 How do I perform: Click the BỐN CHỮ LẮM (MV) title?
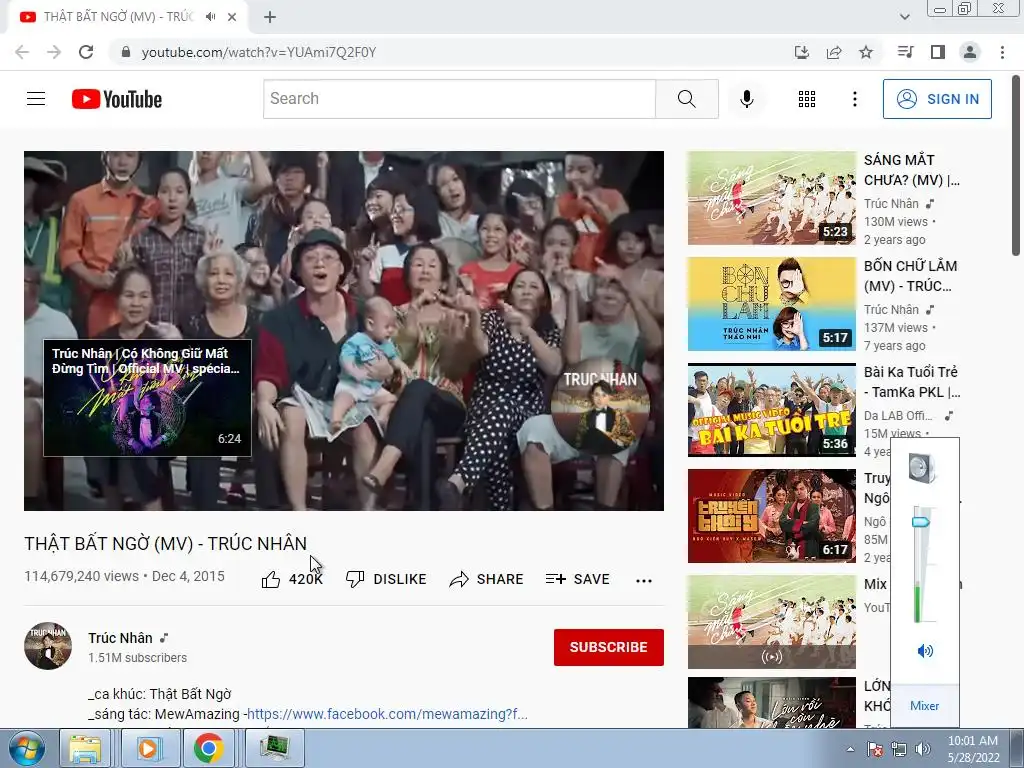click(910, 276)
